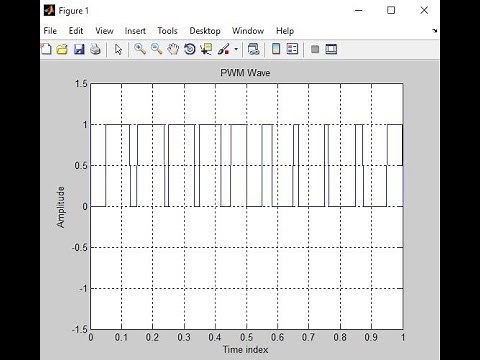The height and width of the screenshot is (360, 480).
Task: Print the figure using the printer icon
Action: (95, 49)
